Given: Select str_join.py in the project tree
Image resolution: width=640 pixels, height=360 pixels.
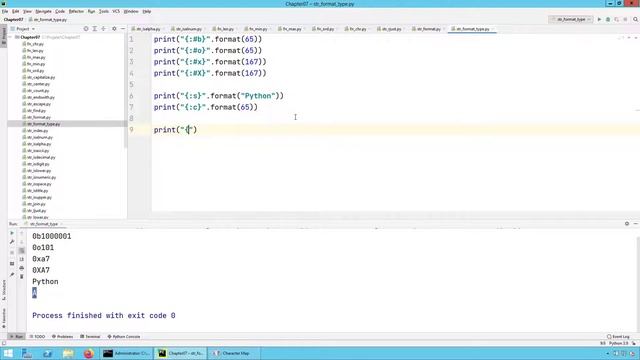Looking at the screenshot, I should coord(36,204).
